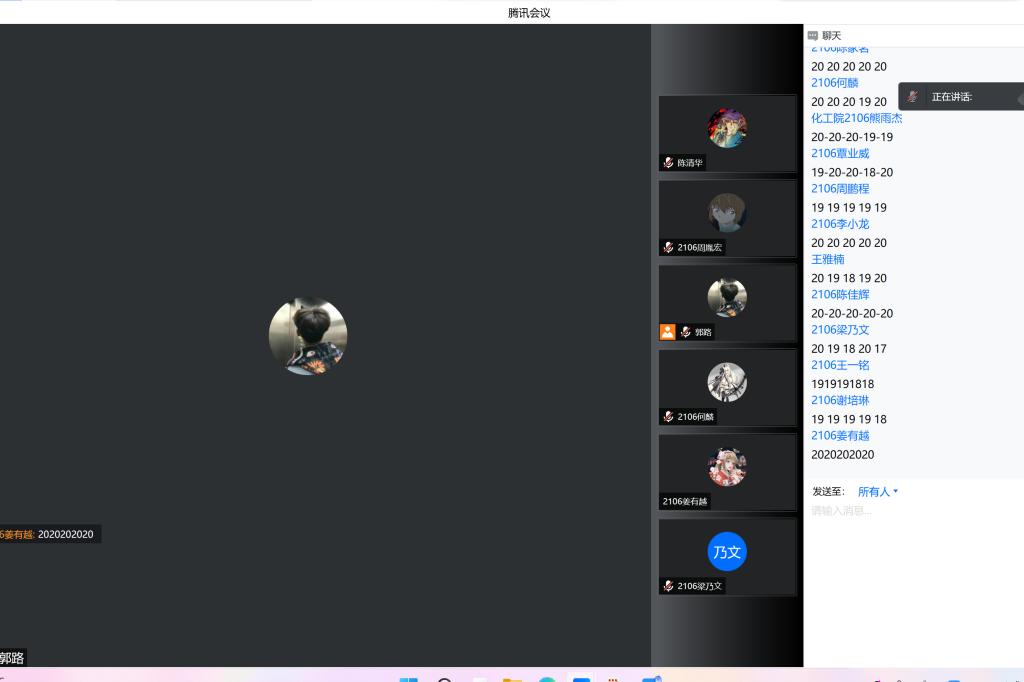The height and width of the screenshot is (682, 1024).
Task: Open the Windows Start menu
Action: coord(408,679)
